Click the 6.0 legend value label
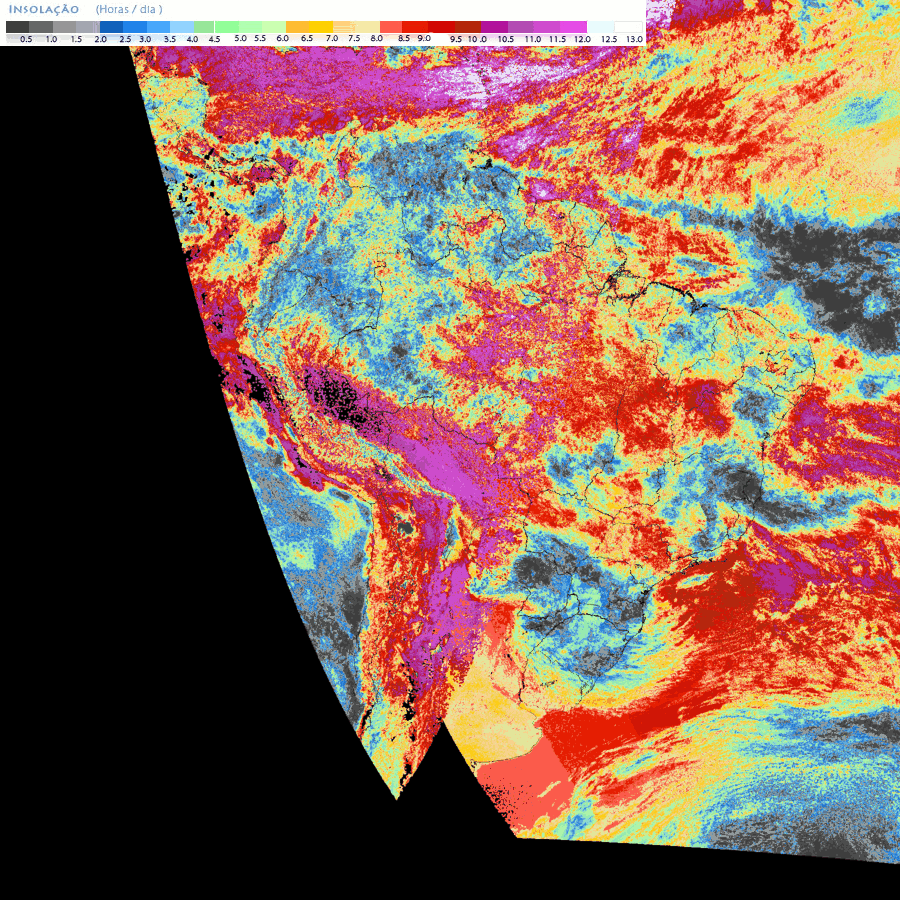 (x=283, y=38)
